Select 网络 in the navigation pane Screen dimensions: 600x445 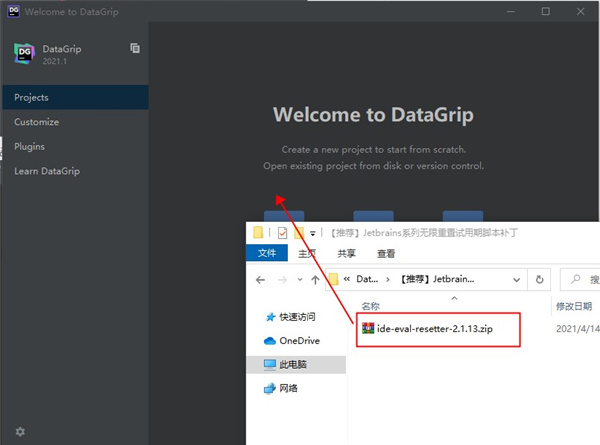(288, 388)
